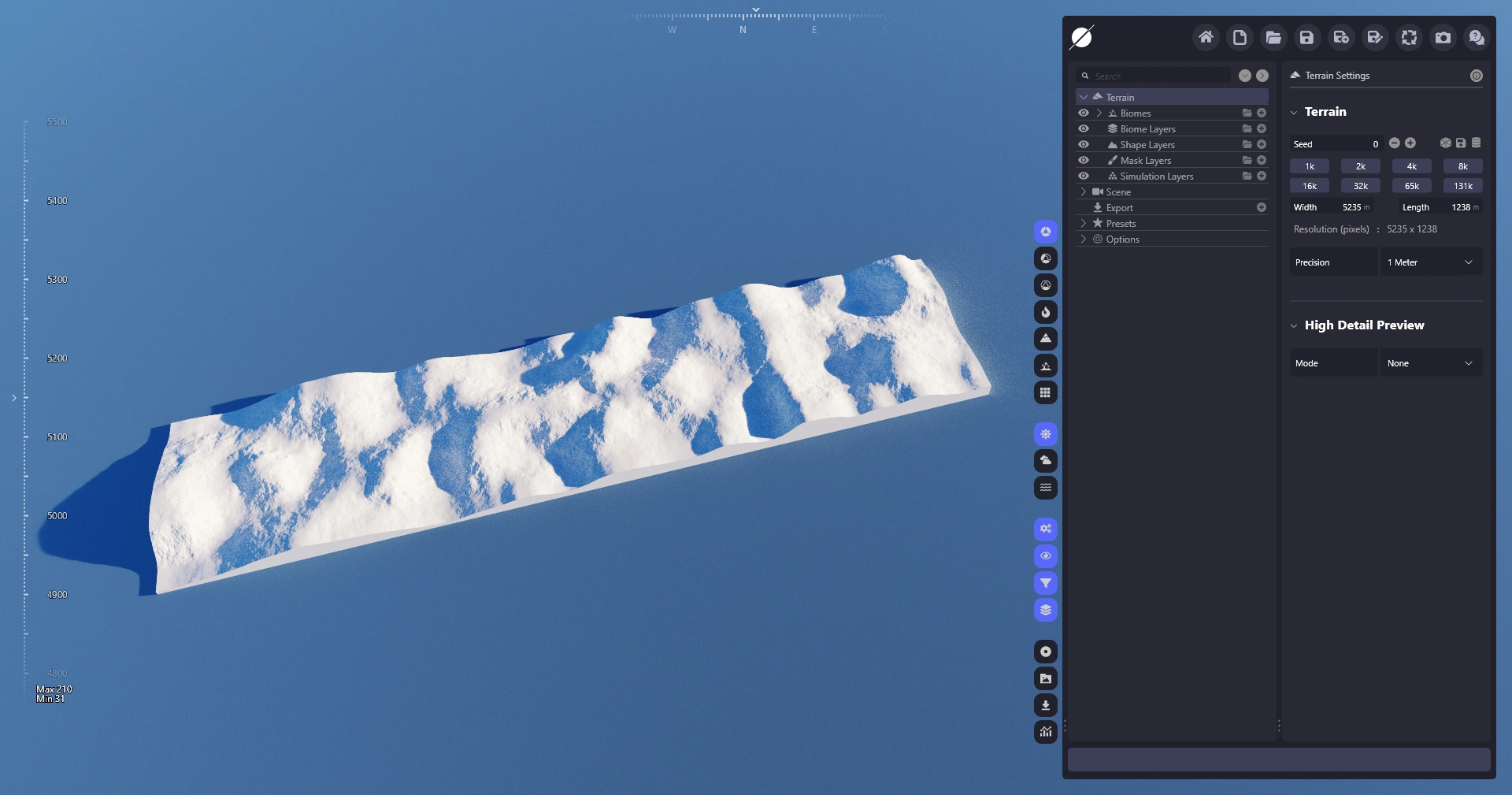Image resolution: width=1512 pixels, height=795 pixels.
Task: Toggle visibility of Simulation Layers
Action: [1084, 176]
